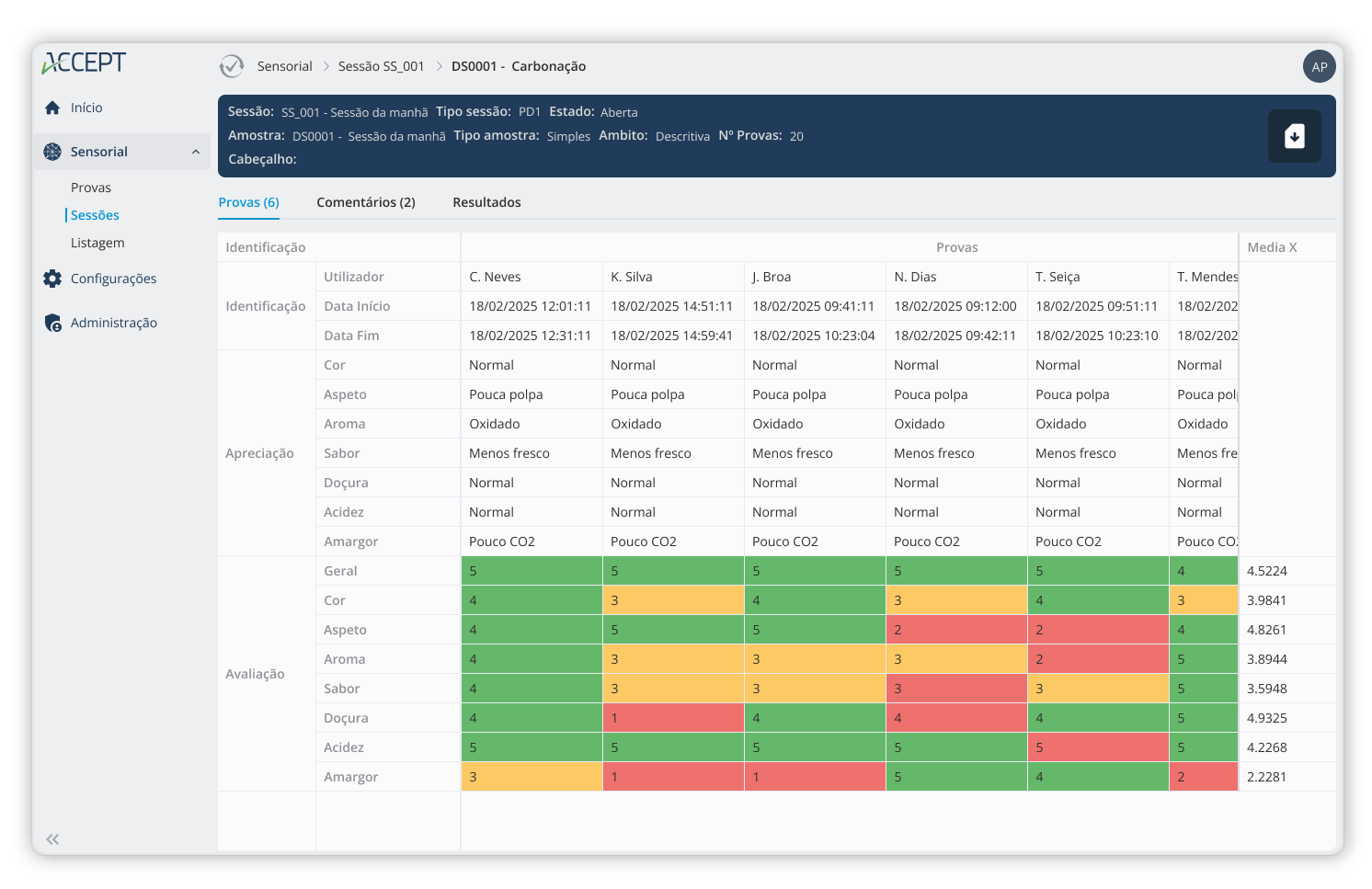Click K. Silva red Doçura score cell

pyautogui.click(x=673, y=718)
